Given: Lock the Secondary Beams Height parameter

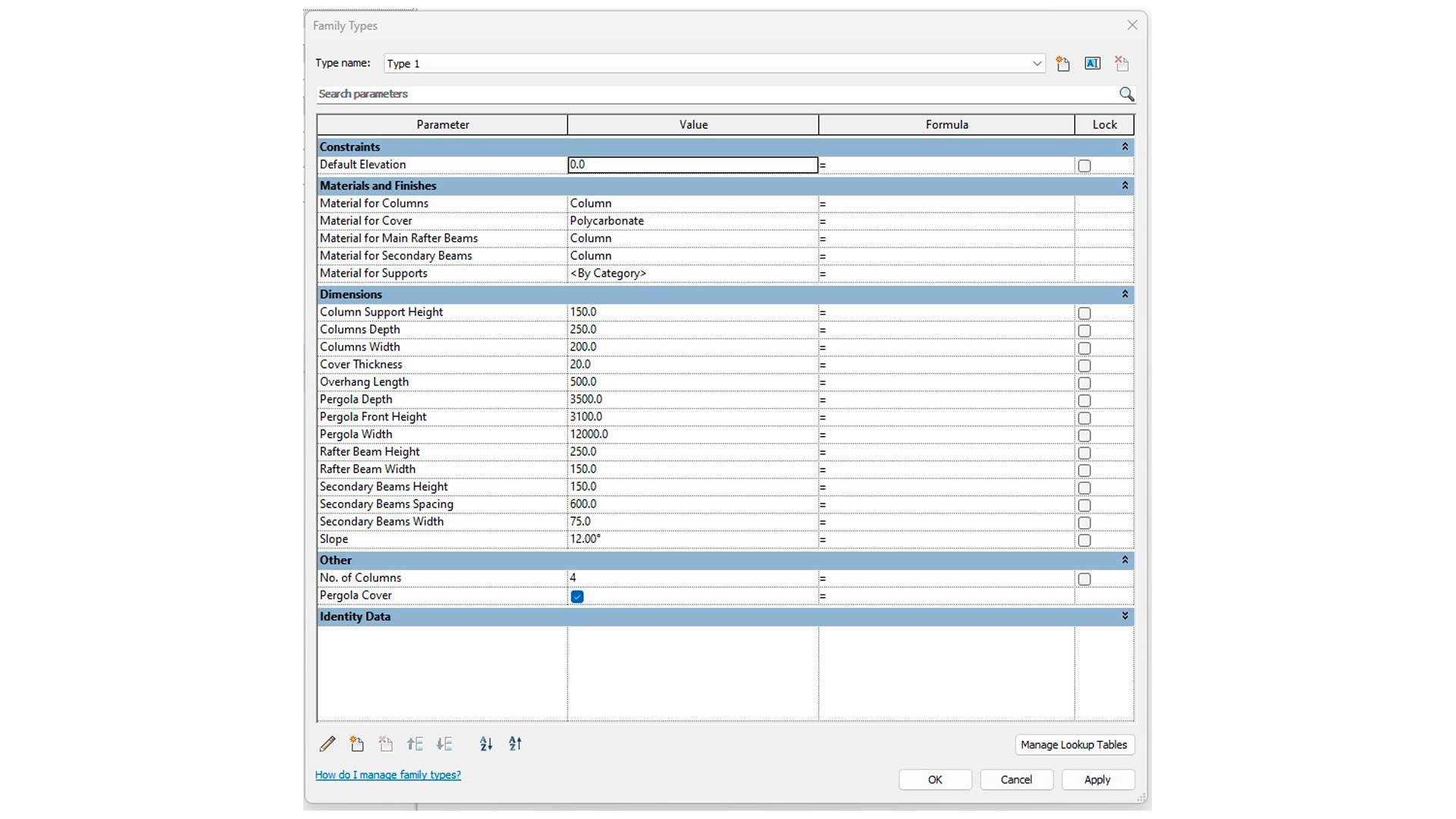Looking at the screenshot, I should coord(1084,488).
